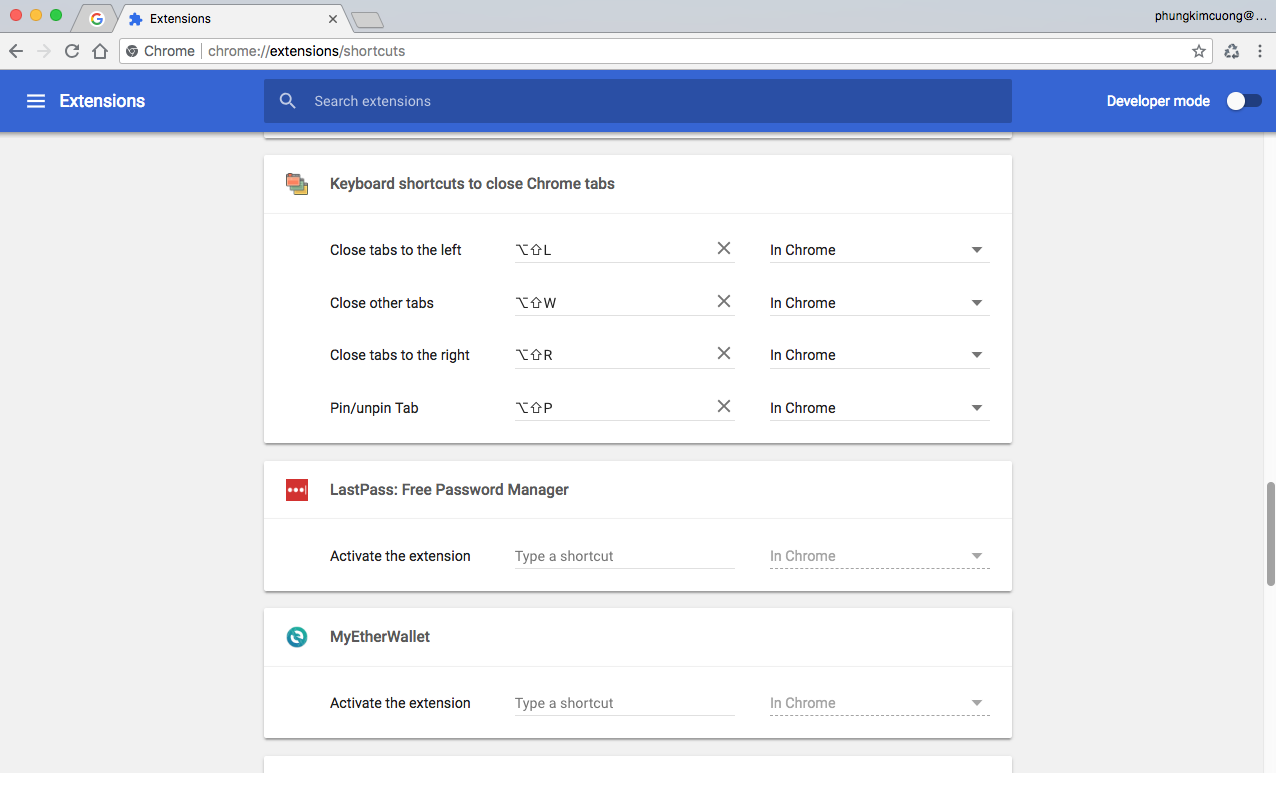Open scope dropdown for Pin/unpin Tab
Image resolution: width=1280 pixels, height=800 pixels.
880,408
